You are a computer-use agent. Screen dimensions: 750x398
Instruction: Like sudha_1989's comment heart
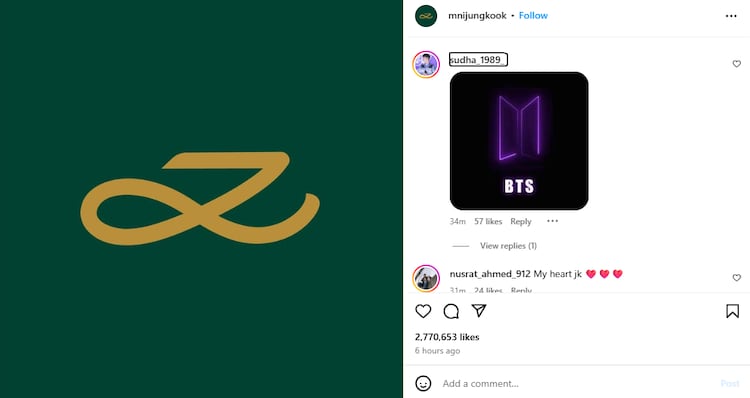point(737,64)
